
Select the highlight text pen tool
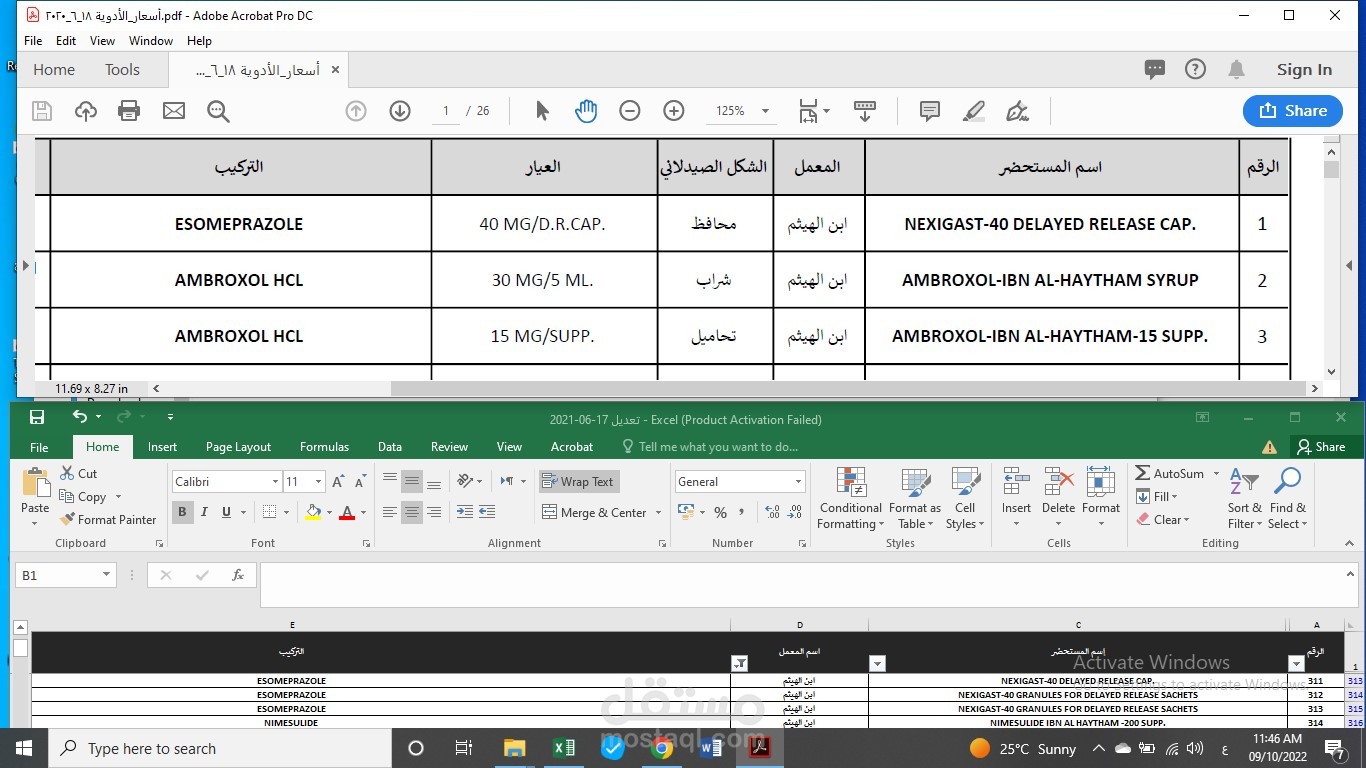point(974,111)
